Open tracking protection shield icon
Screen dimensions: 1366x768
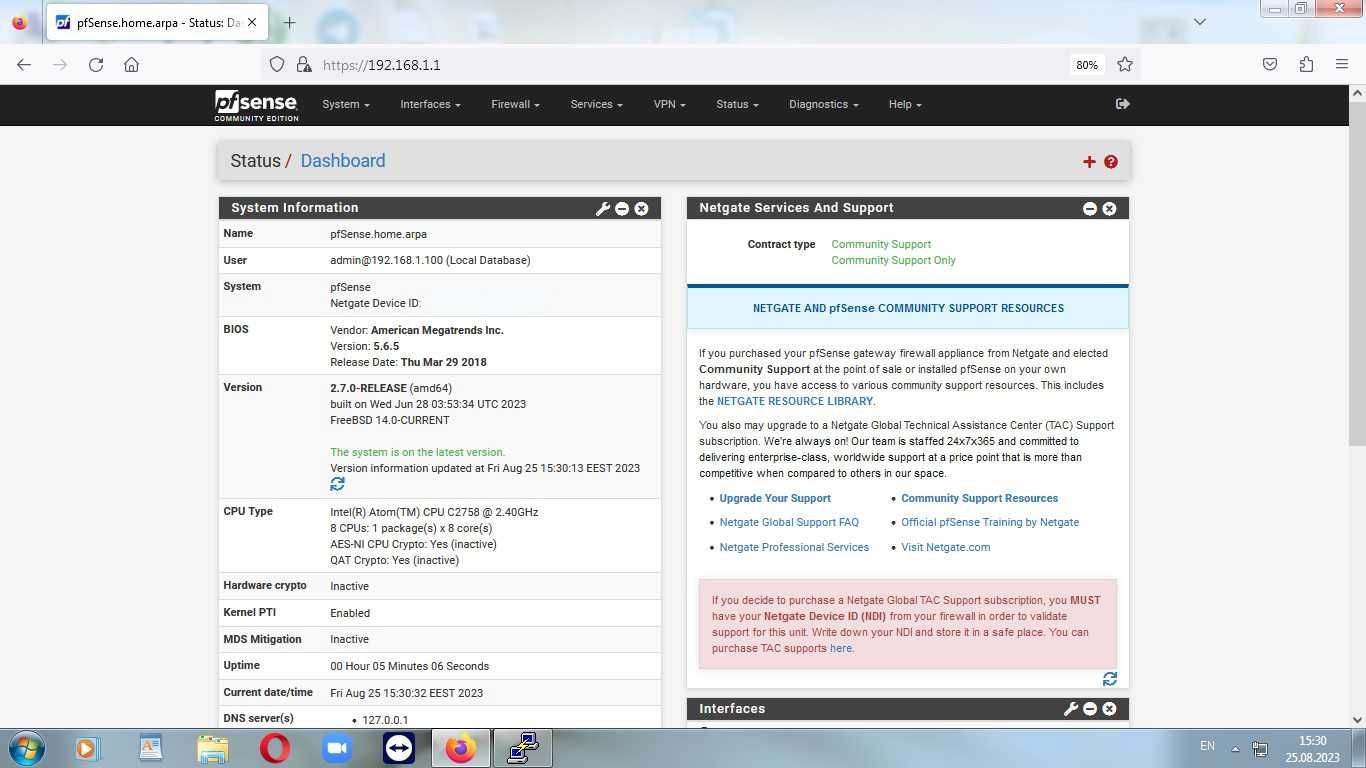coord(278,65)
